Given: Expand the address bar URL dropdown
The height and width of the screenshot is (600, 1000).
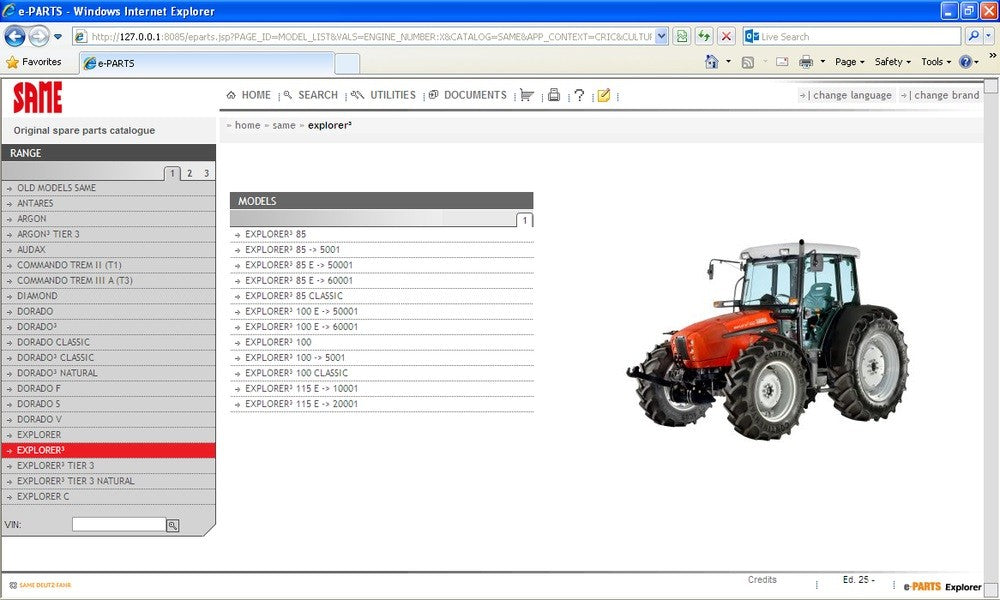Looking at the screenshot, I should click(661, 37).
